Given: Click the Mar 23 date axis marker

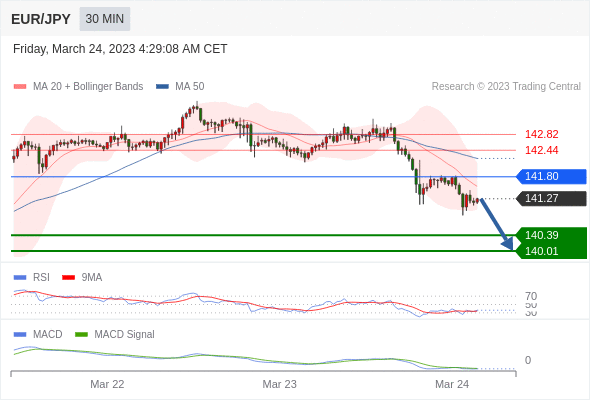Looking at the screenshot, I should [x=279, y=384].
